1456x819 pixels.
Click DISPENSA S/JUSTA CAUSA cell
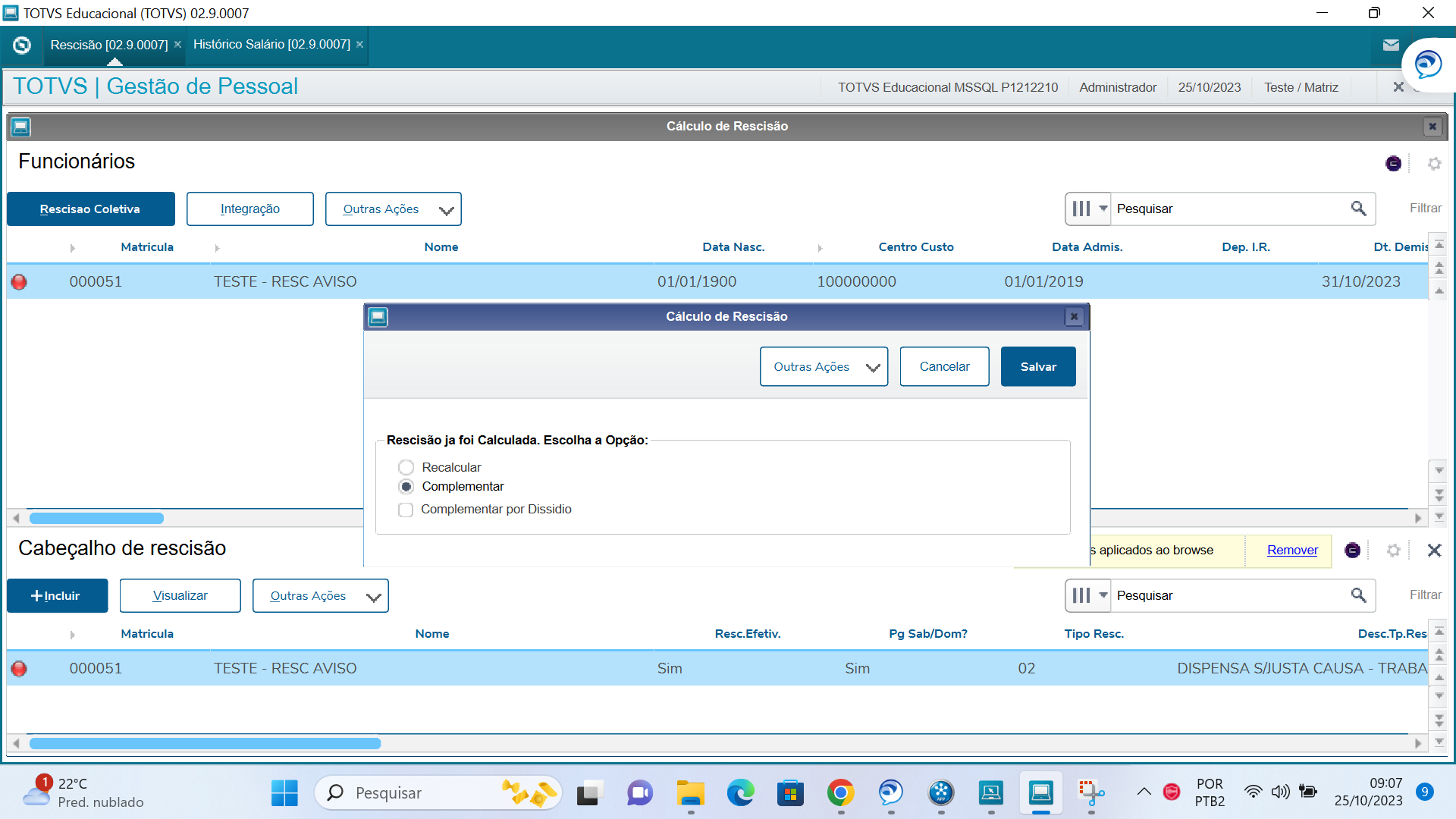coord(1301,669)
